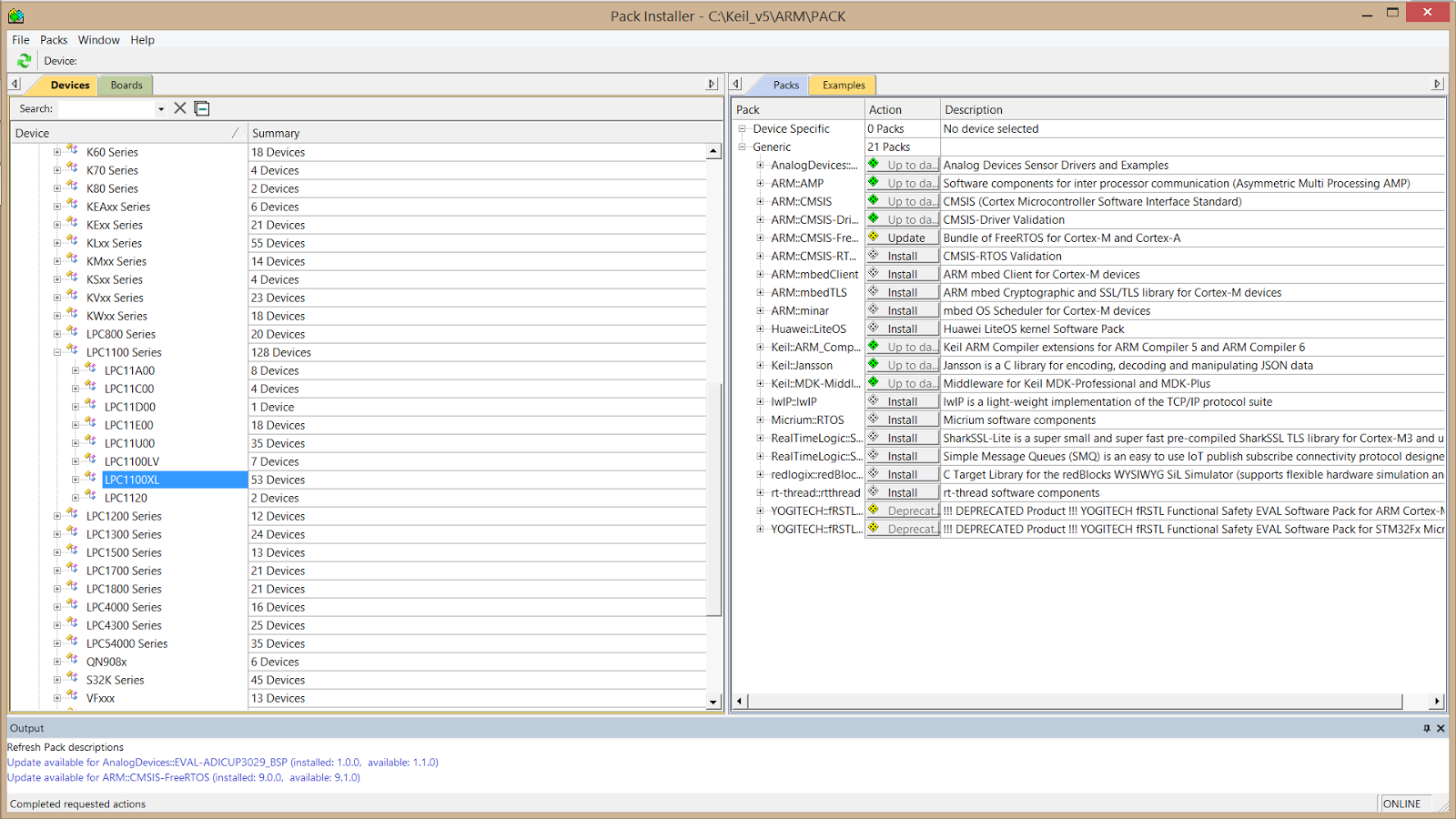Click the collapse all tree icon

[x=202, y=108]
